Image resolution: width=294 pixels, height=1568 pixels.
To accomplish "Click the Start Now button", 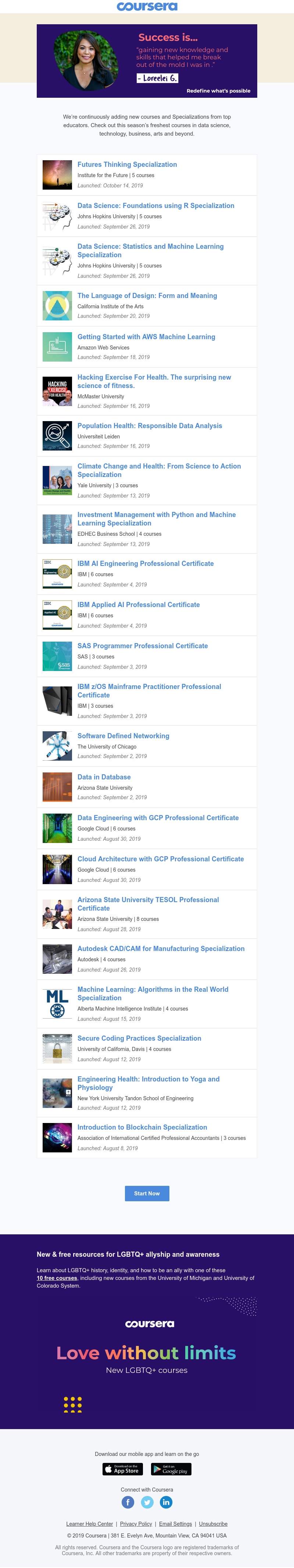I will click(147, 1193).
